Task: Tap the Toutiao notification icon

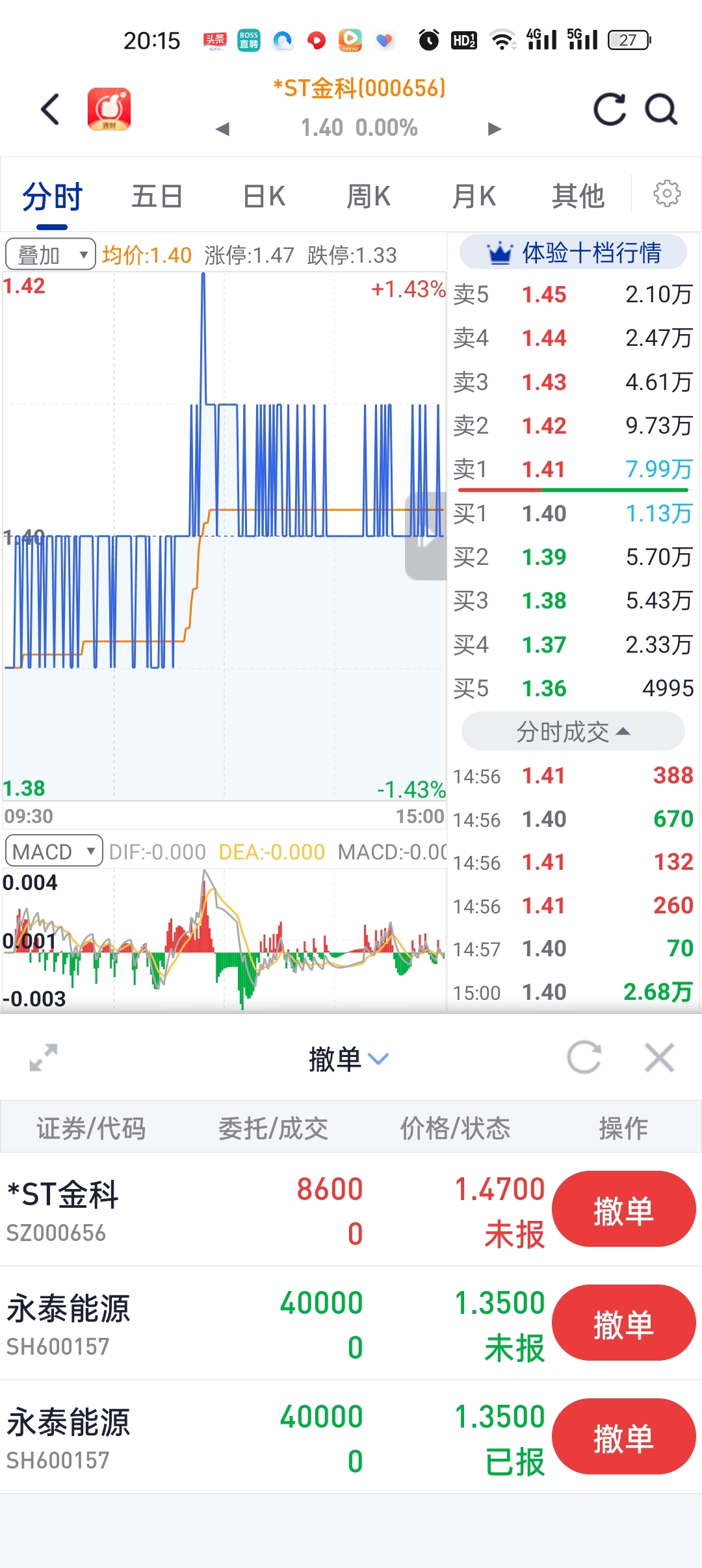Action: pos(215,40)
